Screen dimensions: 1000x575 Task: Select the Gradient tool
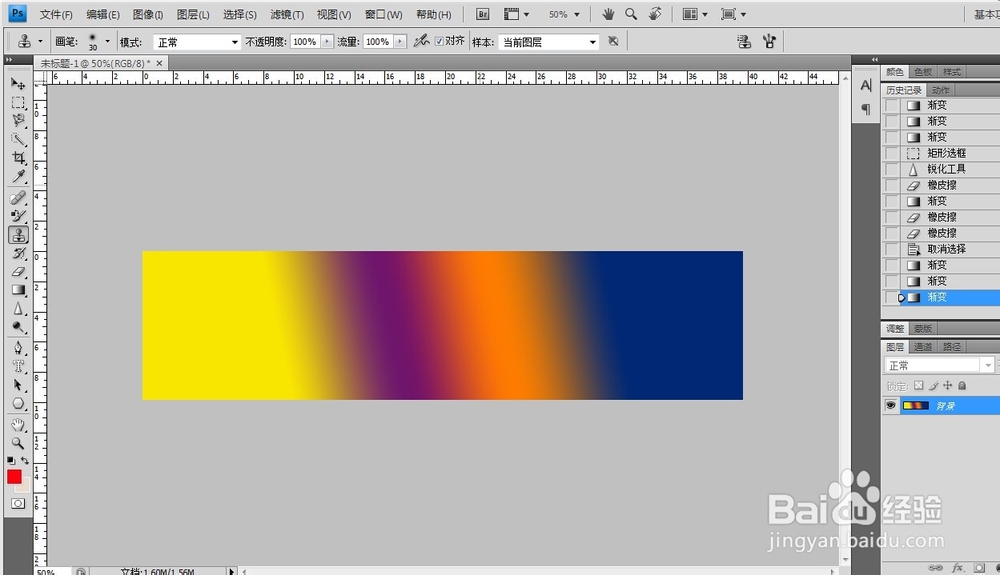click(x=18, y=290)
